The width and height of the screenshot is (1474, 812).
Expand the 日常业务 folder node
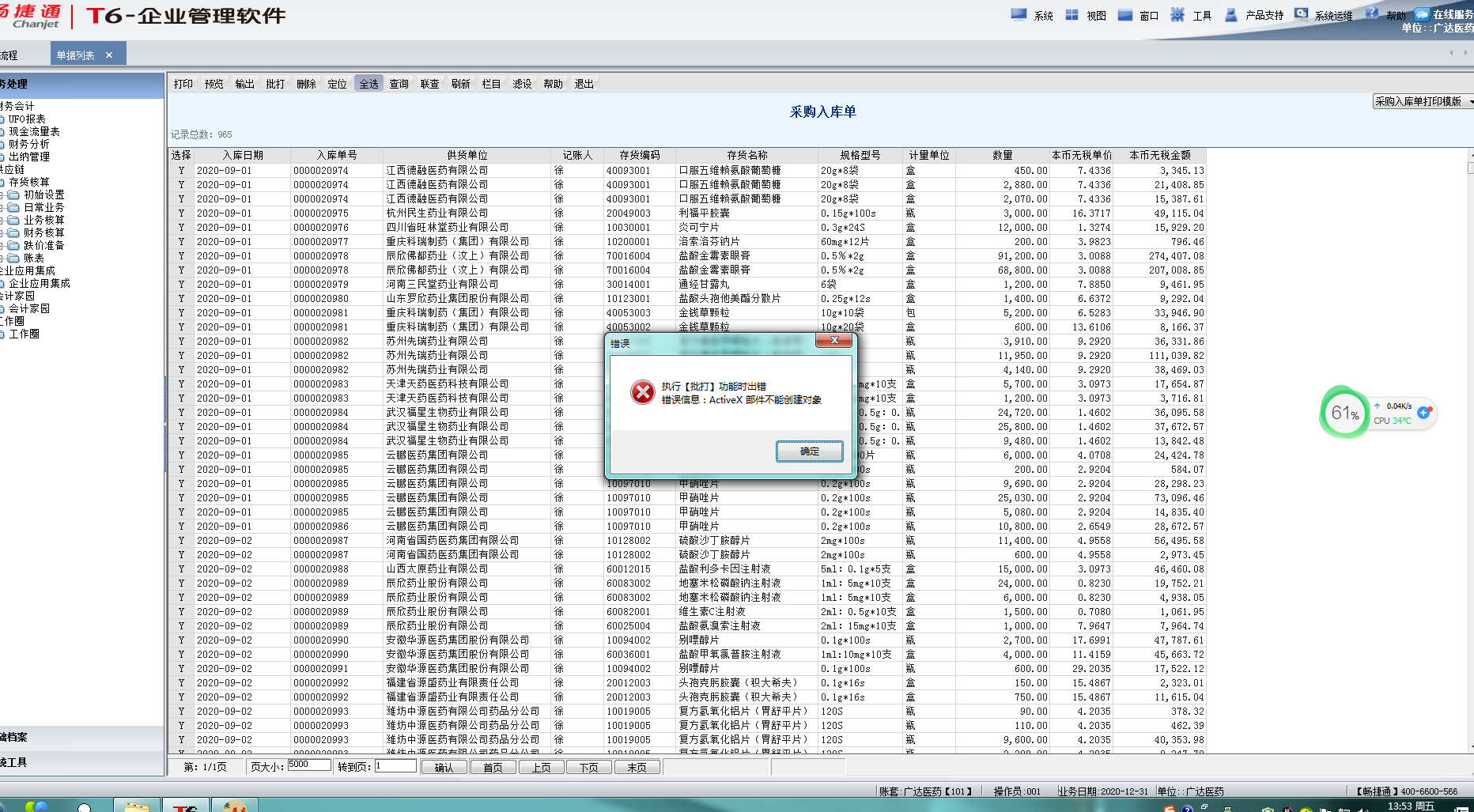coord(2,207)
